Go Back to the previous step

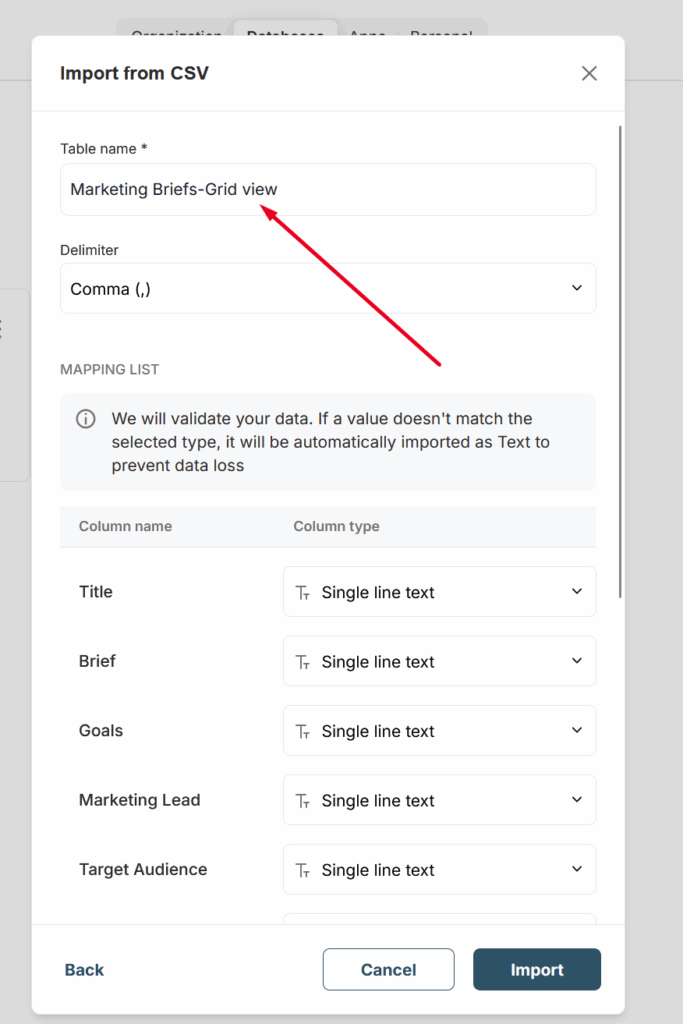[84, 969]
